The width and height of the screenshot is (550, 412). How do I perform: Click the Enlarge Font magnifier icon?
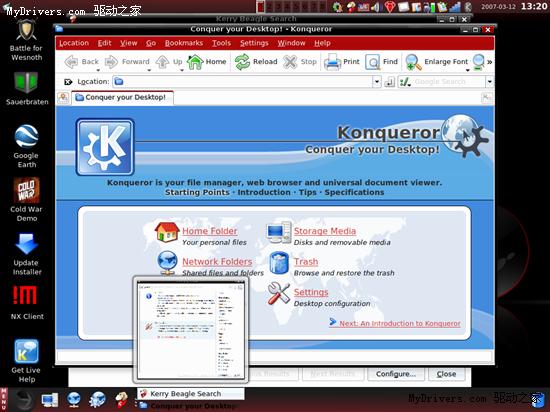[413, 62]
